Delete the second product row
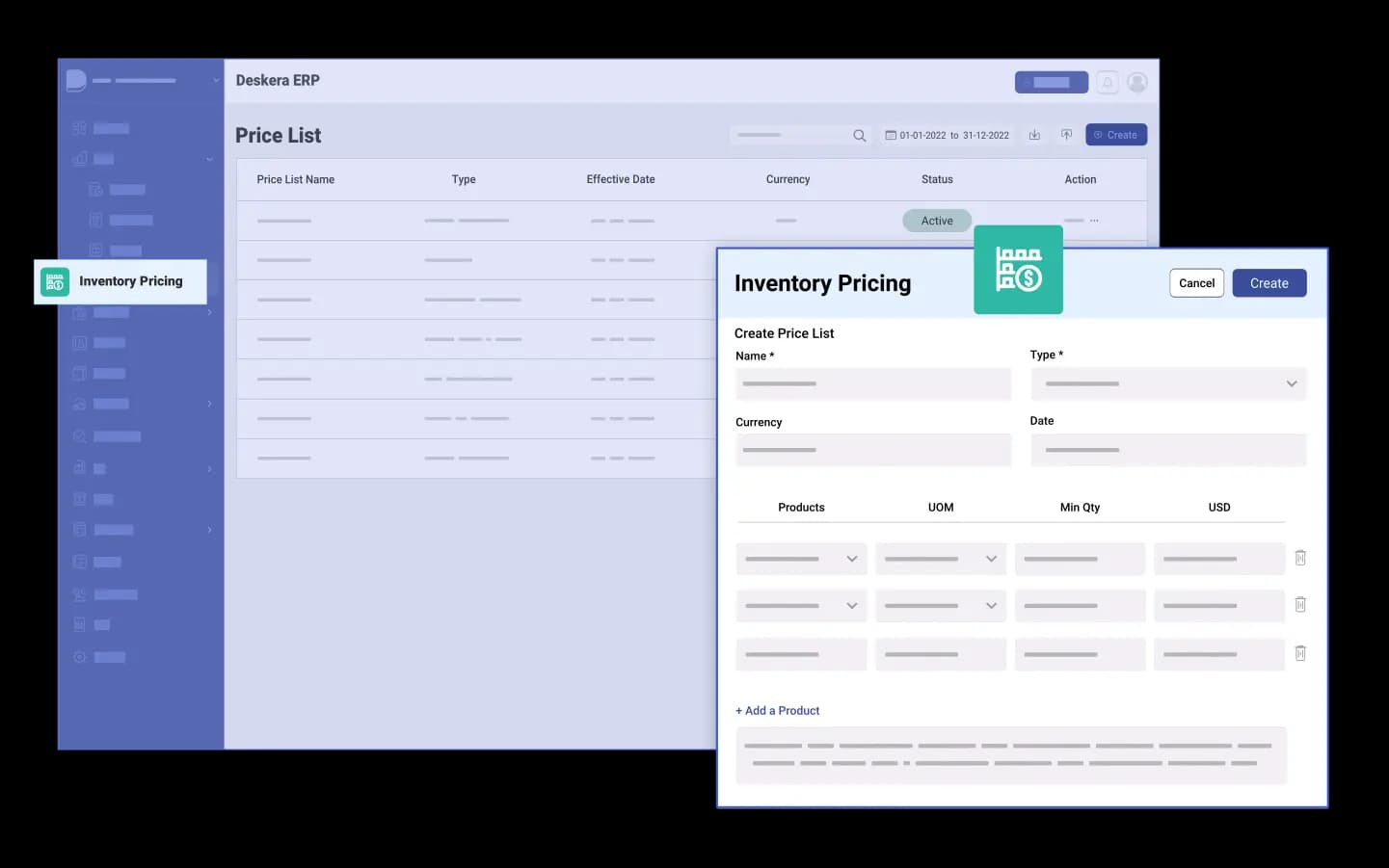This screenshot has width=1389, height=868. tap(1300, 605)
